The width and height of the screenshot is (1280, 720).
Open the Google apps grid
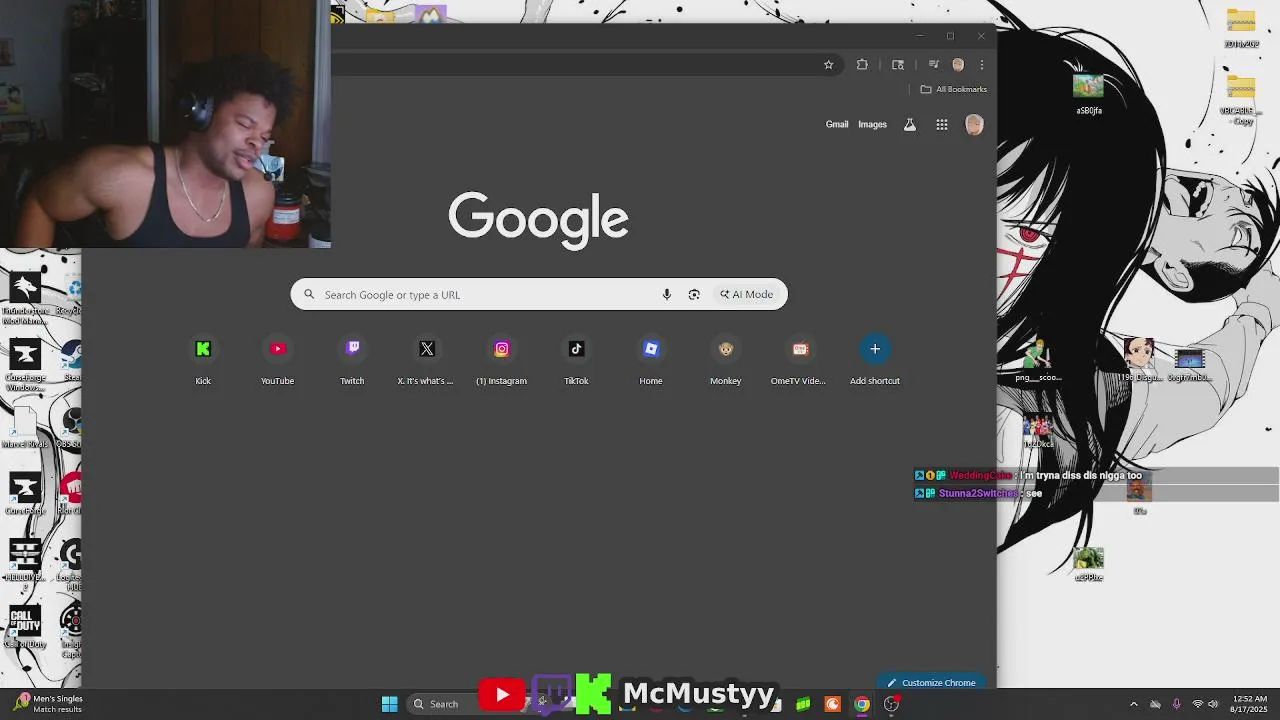pyautogui.click(x=942, y=125)
